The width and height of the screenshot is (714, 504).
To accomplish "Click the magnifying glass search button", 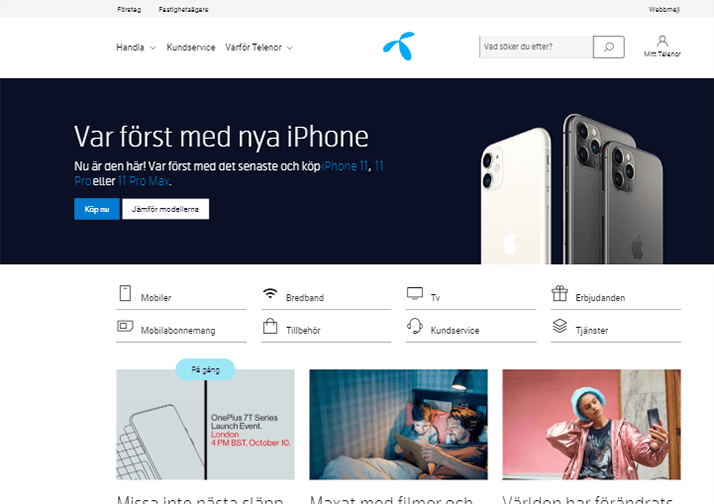I will (x=608, y=47).
